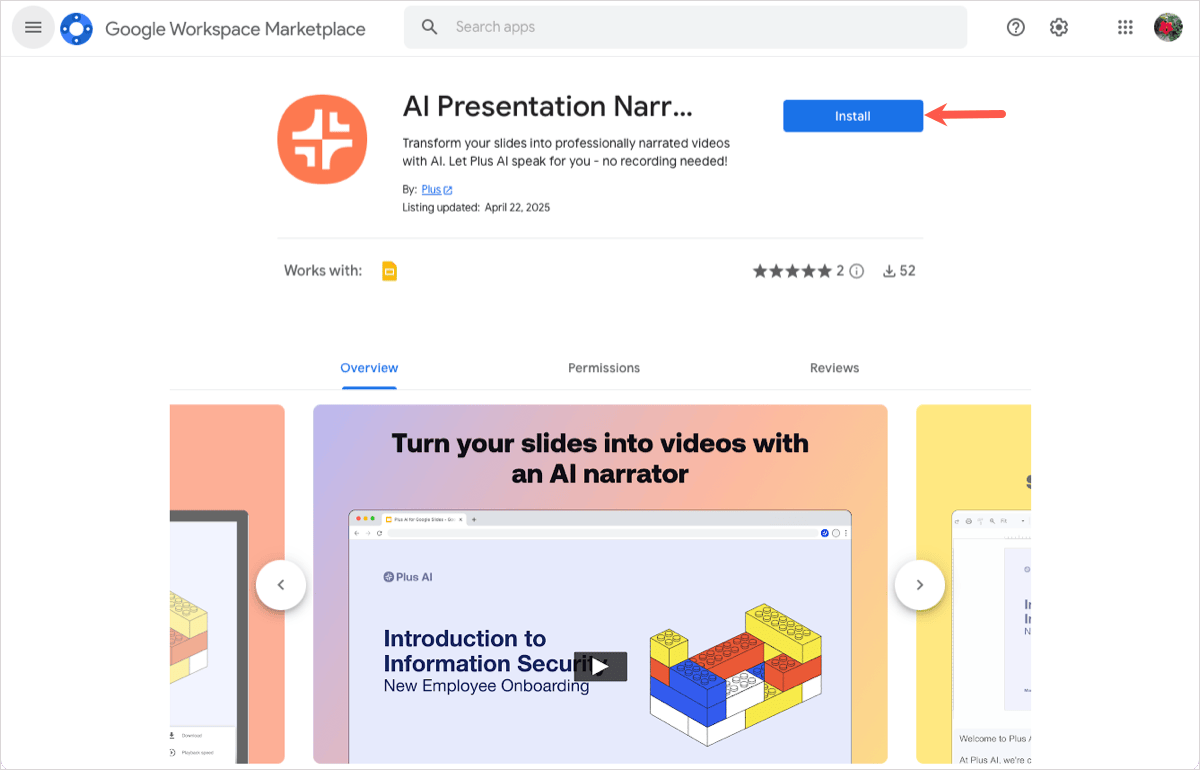Switch to the Reviews tab
The image size is (1200, 770).
835,368
